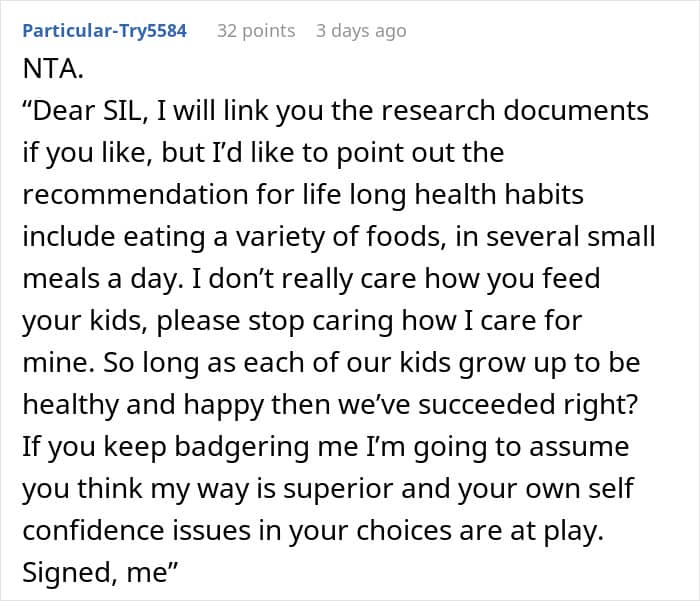The height and width of the screenshot is (601, 700).
Task: Click the 32 points score label
Action: click(x=256, y=31)
